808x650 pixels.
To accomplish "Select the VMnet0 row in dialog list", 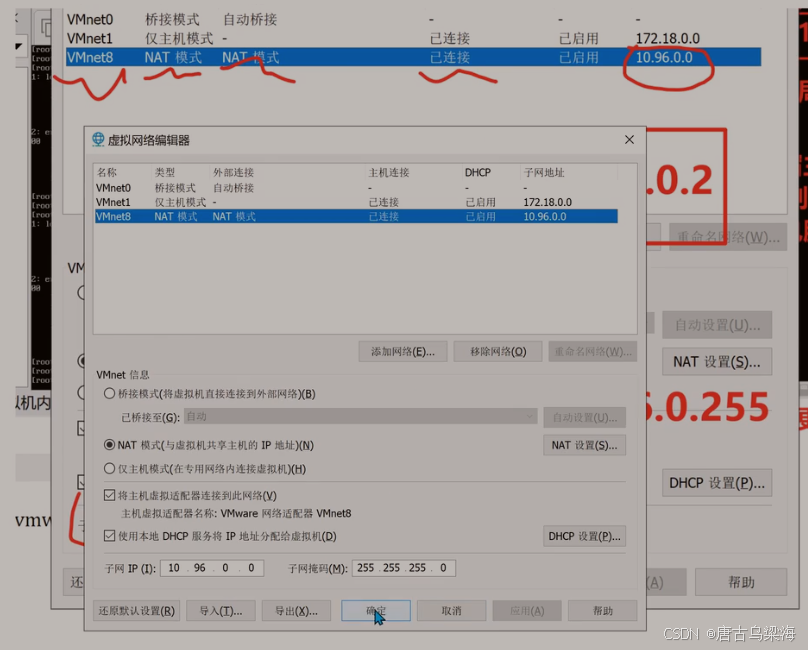I will pyautogui.click(x=356, y=188).
